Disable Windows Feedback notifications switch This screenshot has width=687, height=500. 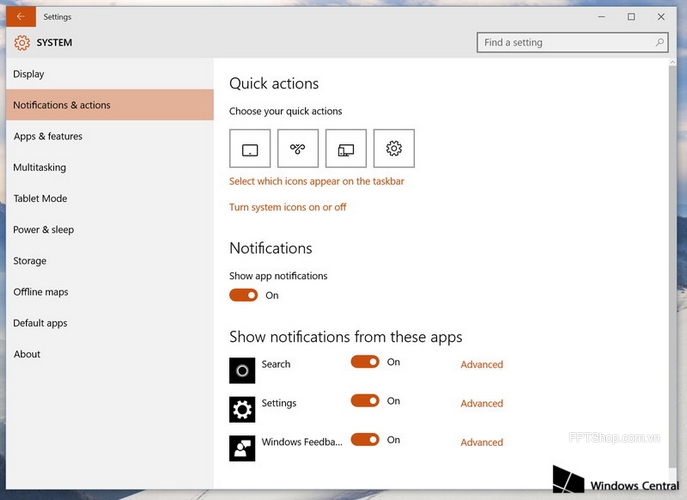click(x=365, y=440)
